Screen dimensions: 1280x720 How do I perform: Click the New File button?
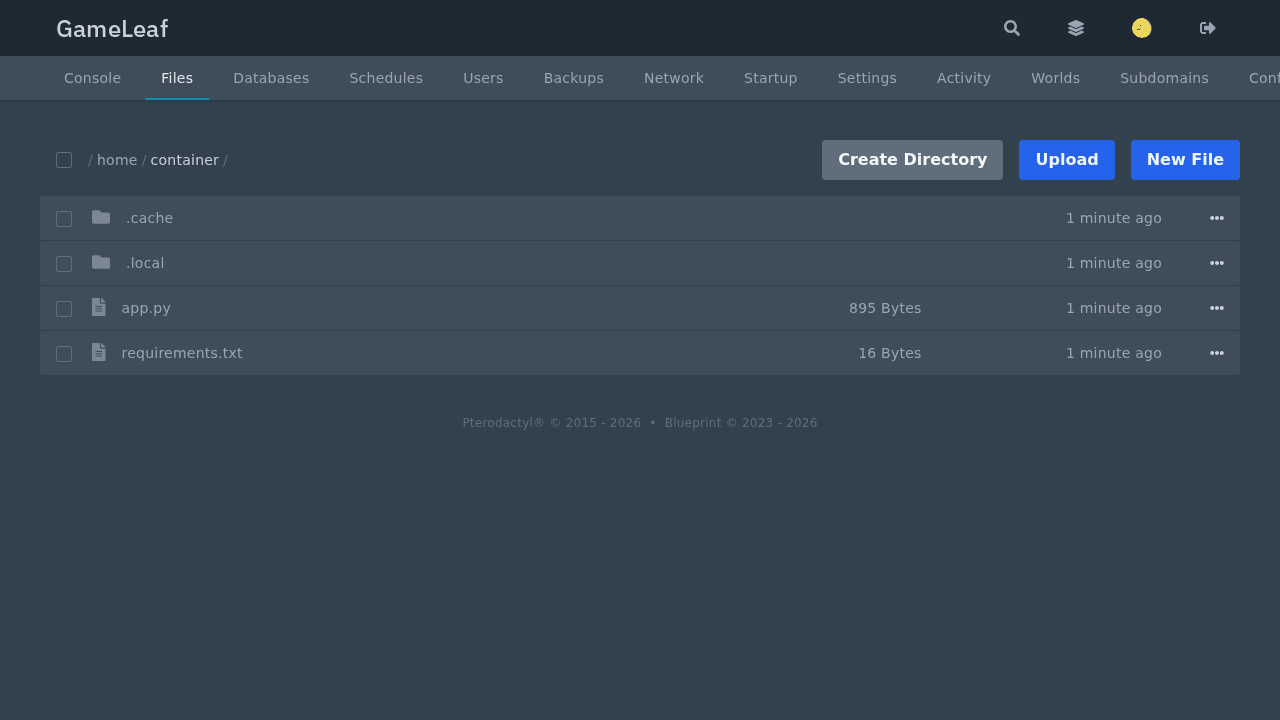pyautogui.click(x=1185, y=160)
